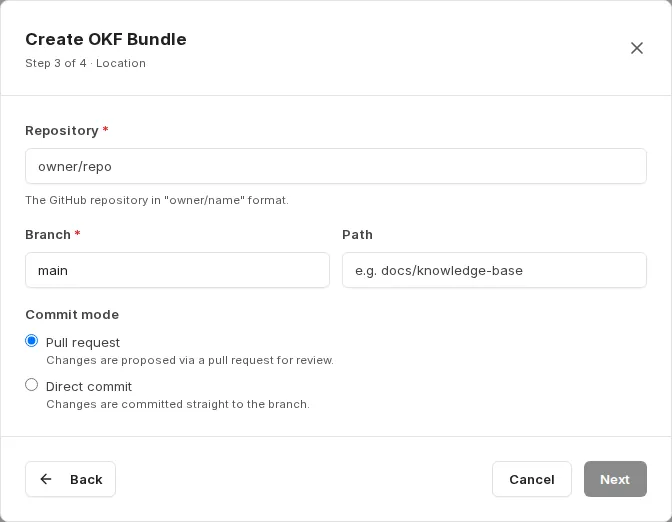Choose the "Direct commit" option label text
672x522 pixels.
89,387
